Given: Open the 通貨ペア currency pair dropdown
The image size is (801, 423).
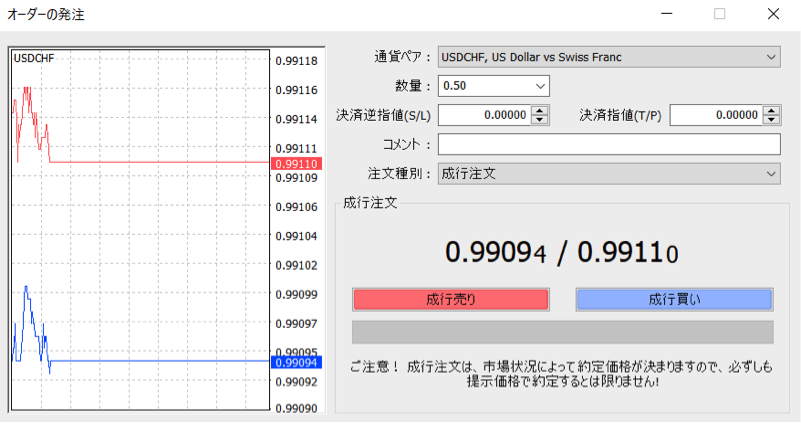Looking at the screenshot, I should pos(609,57).
